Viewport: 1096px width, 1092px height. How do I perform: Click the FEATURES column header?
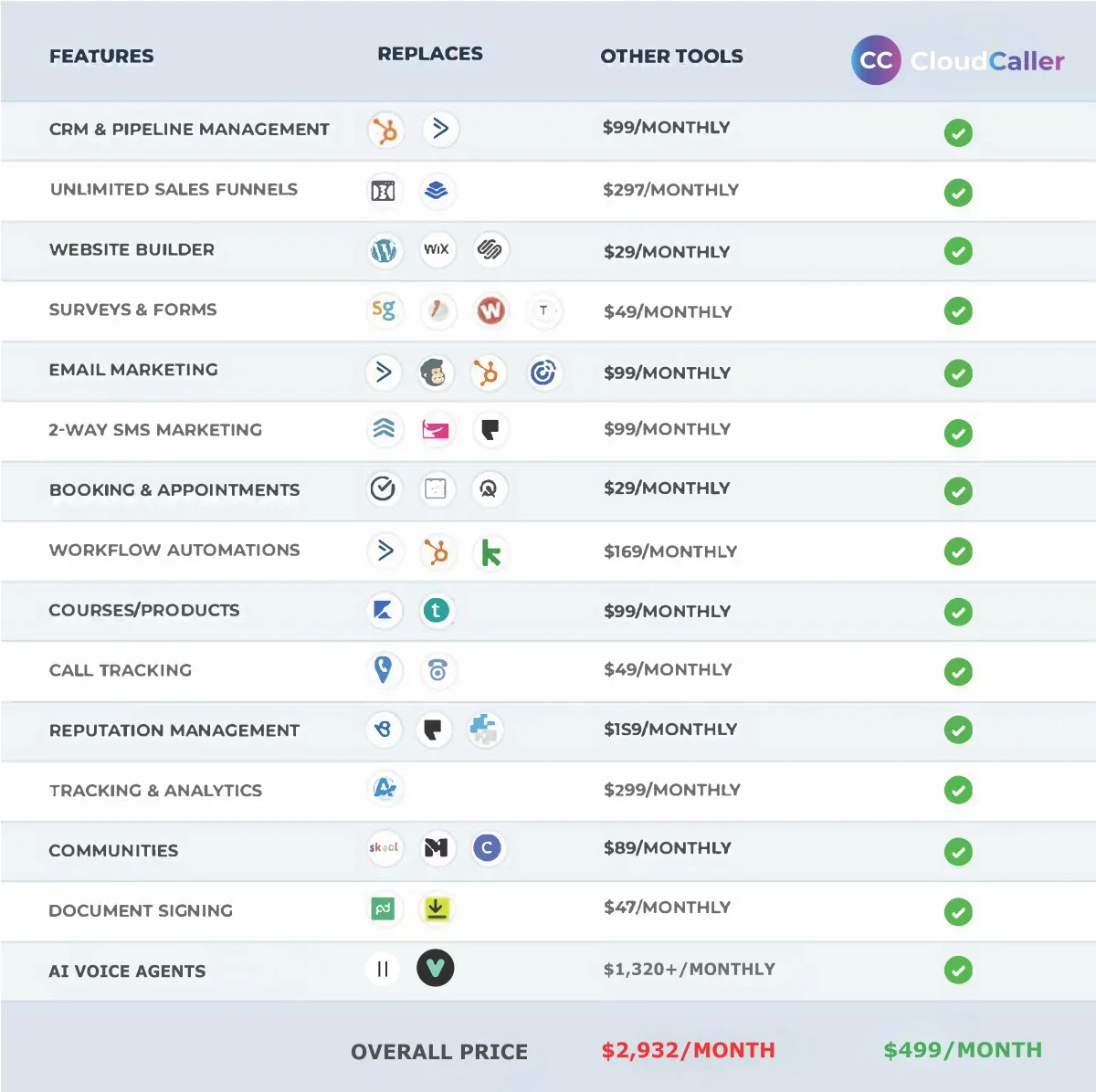tap(101, 57)
